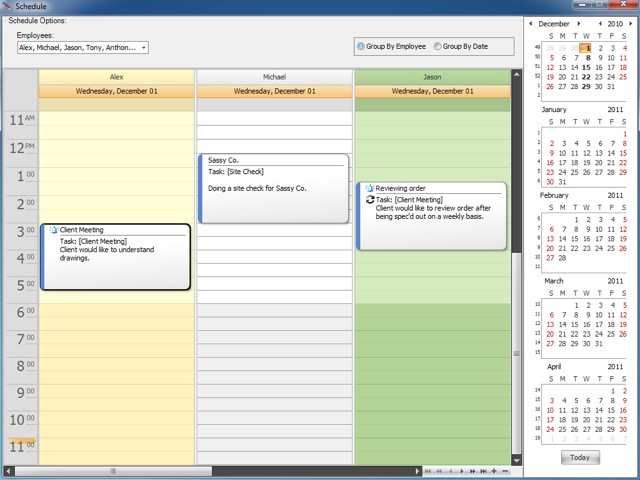This screenshot has width=640, height=480.
Task: Click the plus zoom-in icon
Action: [494, 470]
